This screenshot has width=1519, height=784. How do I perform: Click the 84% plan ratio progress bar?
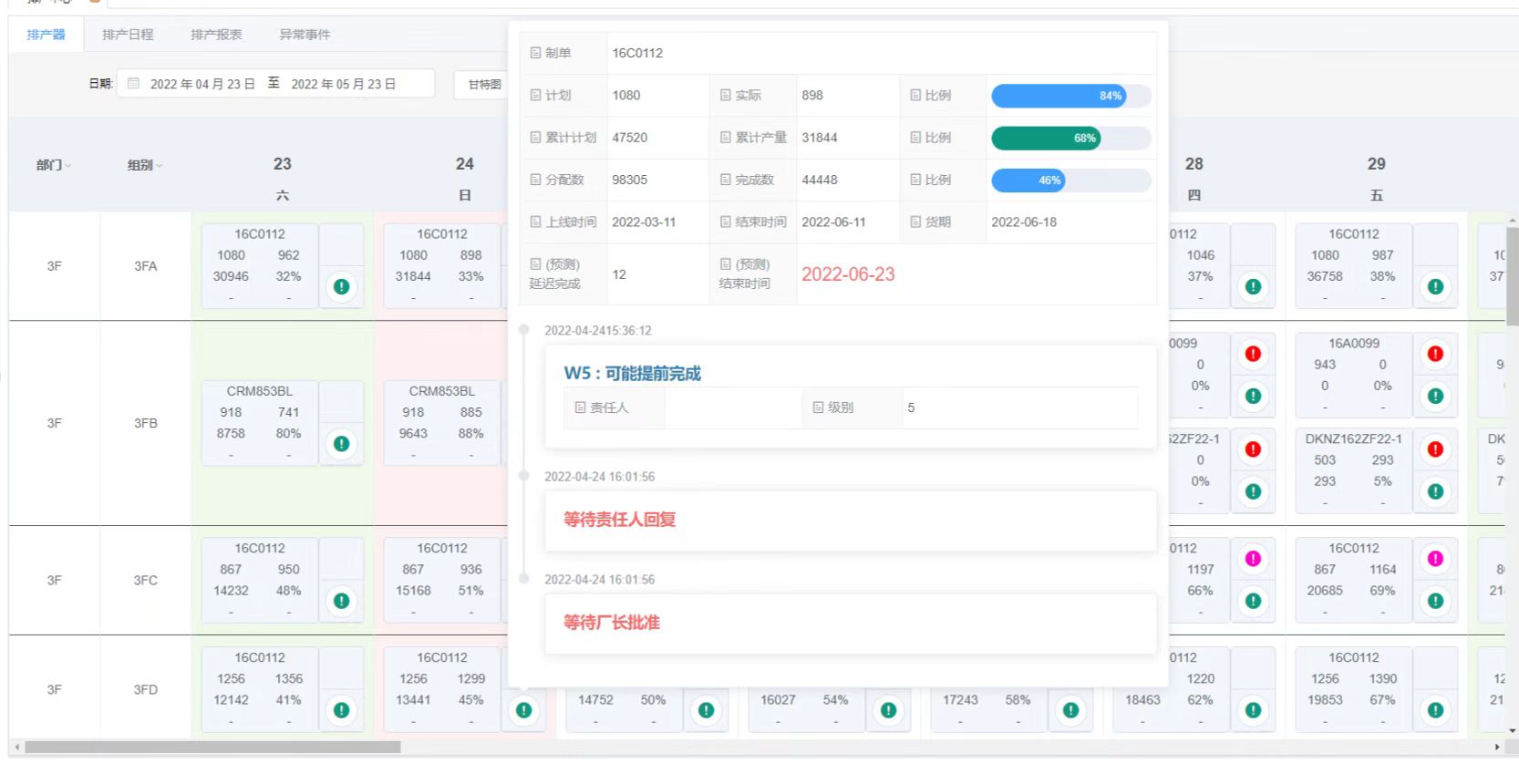click(1070, 96)
